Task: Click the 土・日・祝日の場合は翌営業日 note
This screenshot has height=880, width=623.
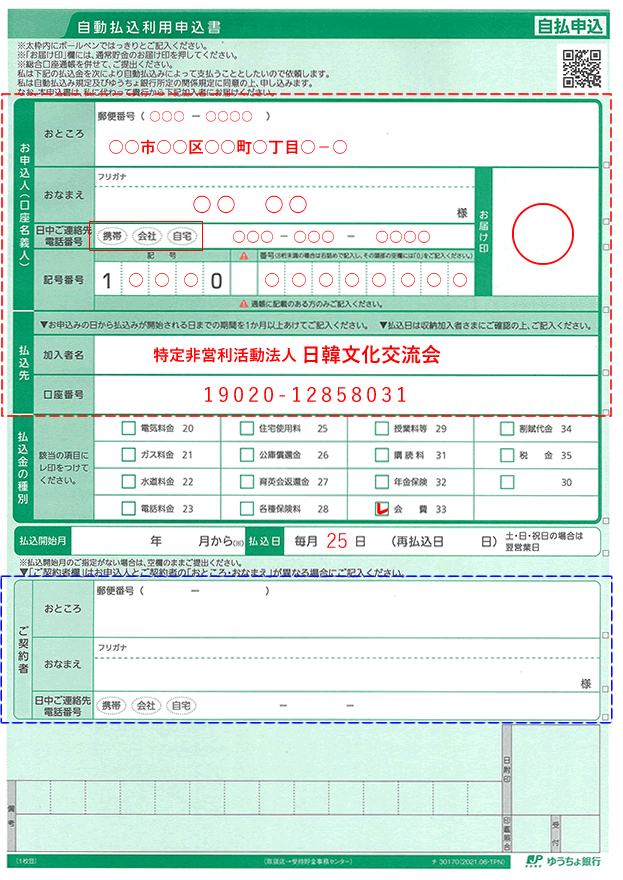Action: pyautogui.click(x=544, y=541)
